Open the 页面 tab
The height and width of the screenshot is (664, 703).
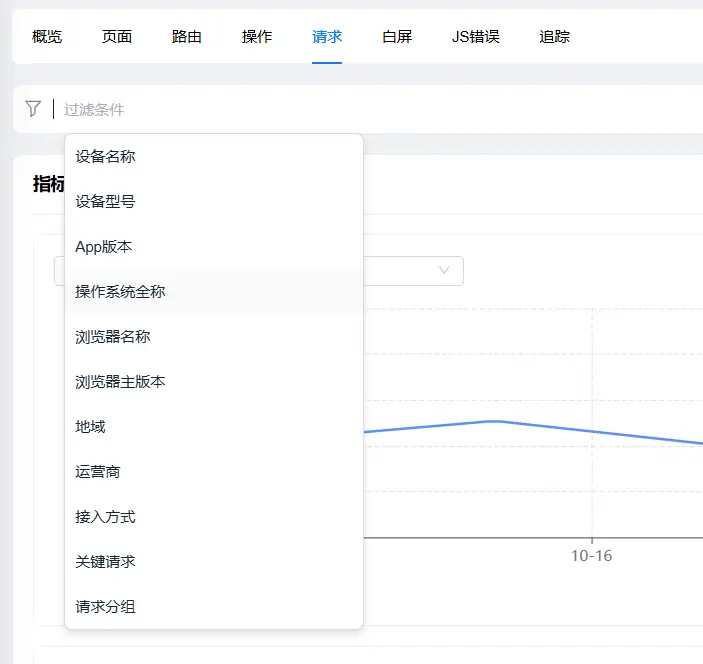117,37
